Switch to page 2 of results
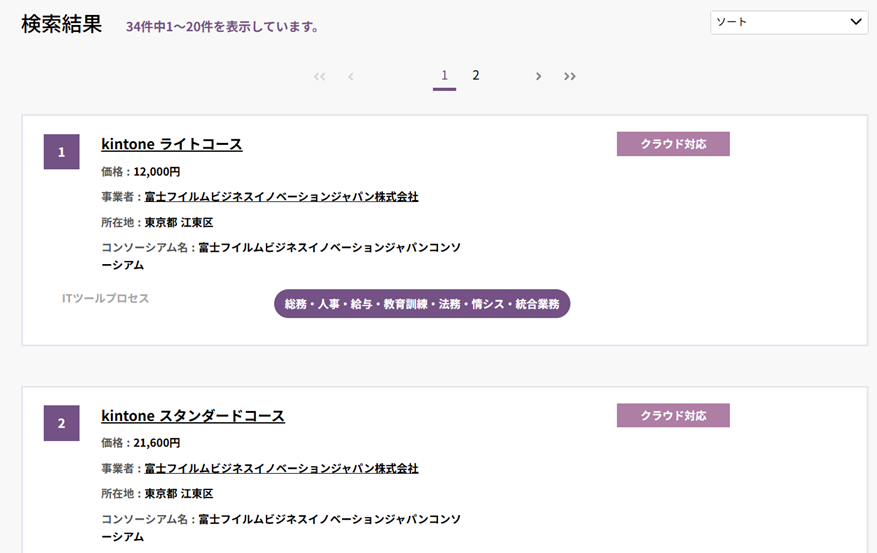 pyautogui.click(x=476, y=75)
